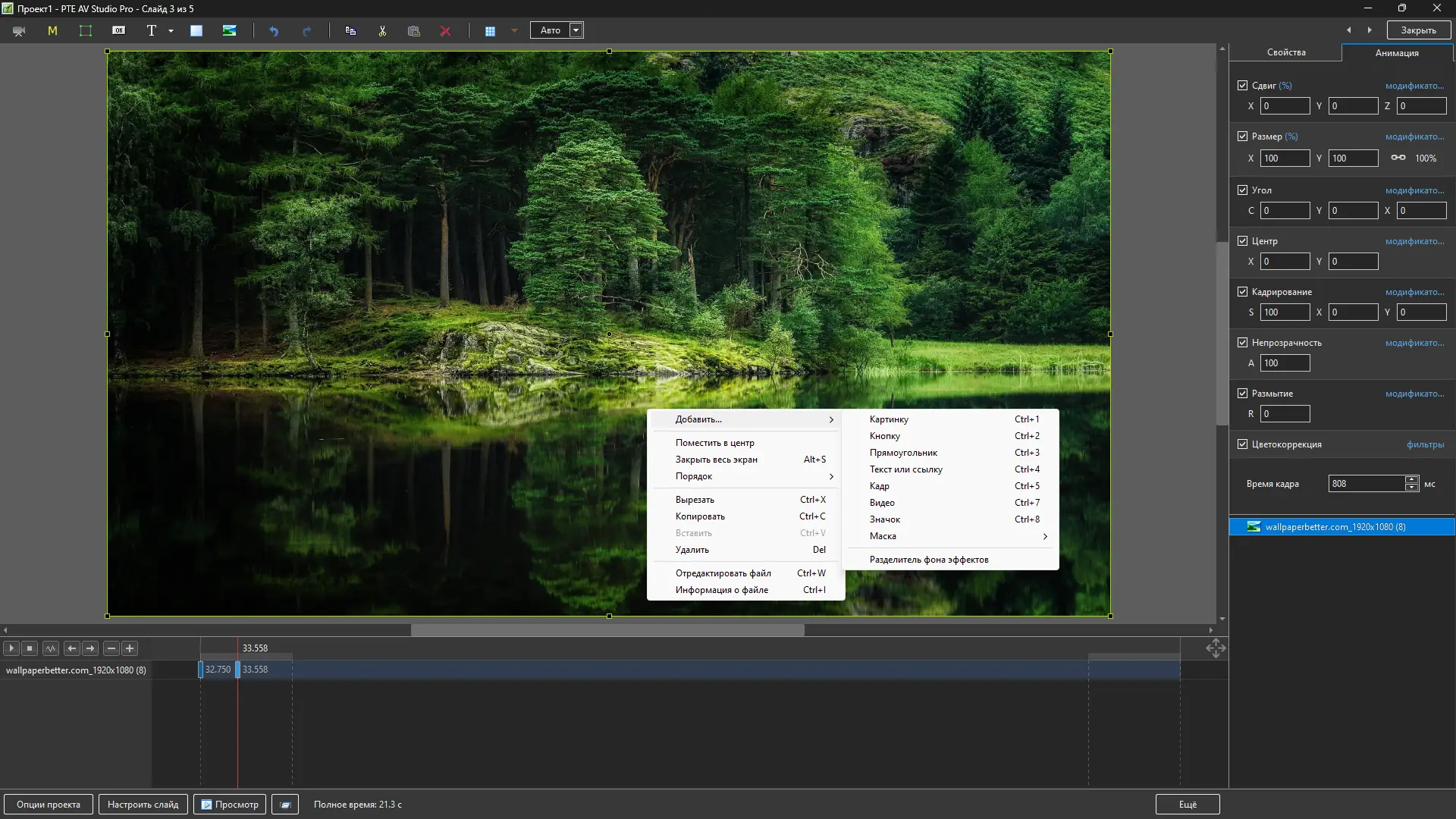Select the add frame tool icon
This screenshot has height=819, width=1456.
[x=86, y=31]
